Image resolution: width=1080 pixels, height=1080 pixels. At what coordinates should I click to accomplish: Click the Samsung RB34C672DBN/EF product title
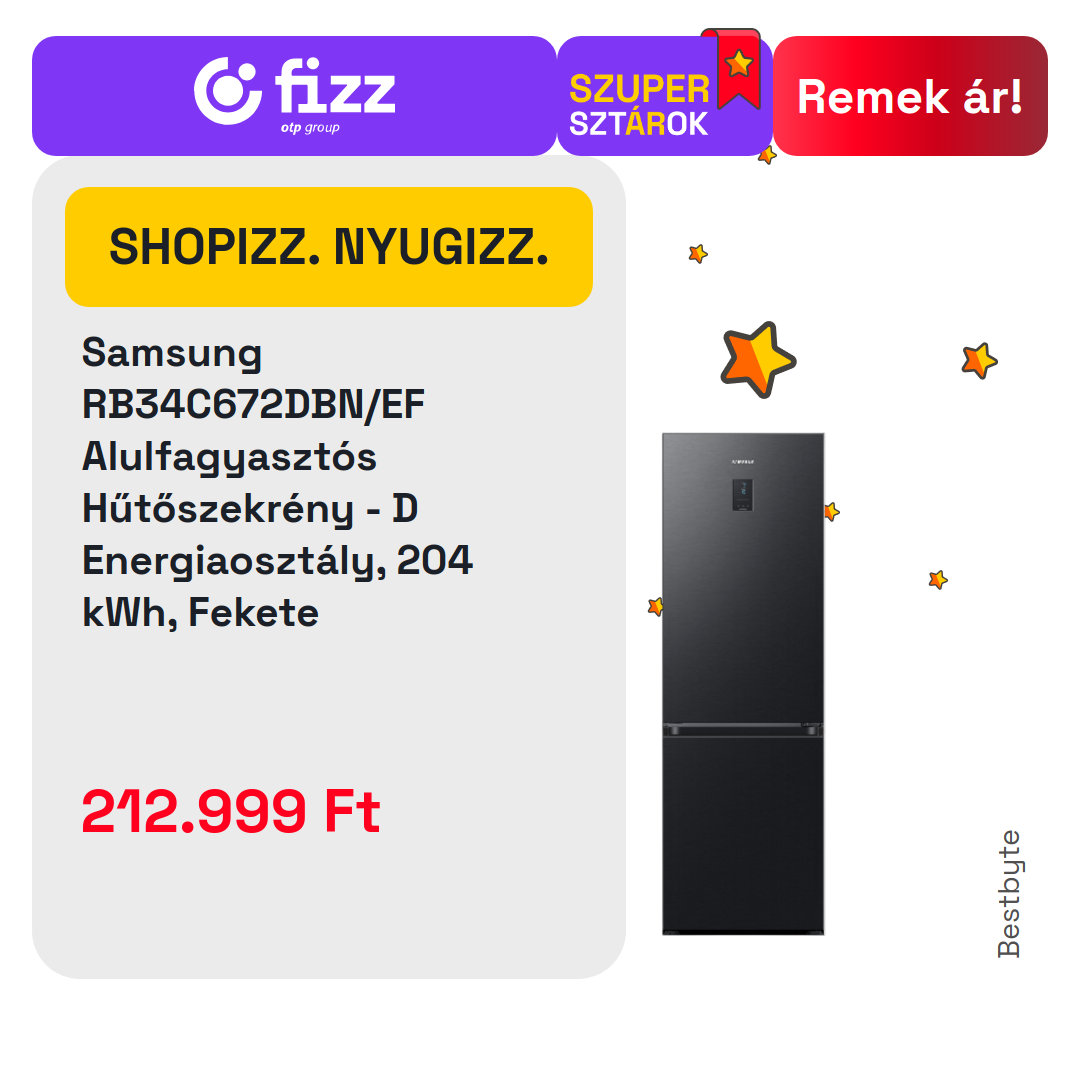pos(277,482)
